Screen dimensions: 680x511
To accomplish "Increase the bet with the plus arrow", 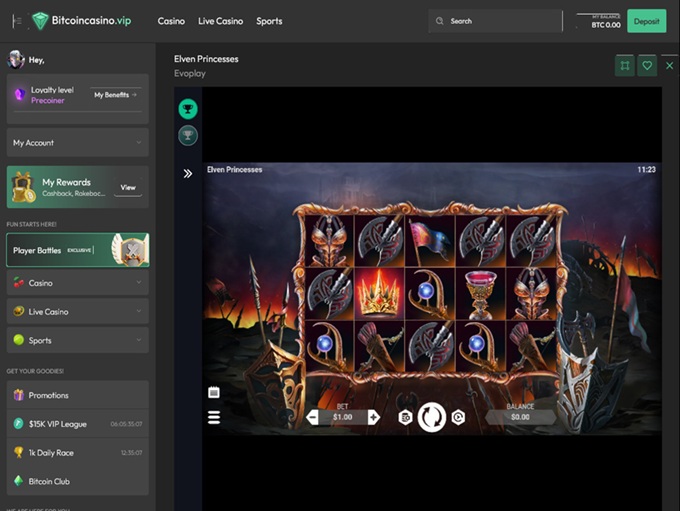I will click(x=373, y=417).
